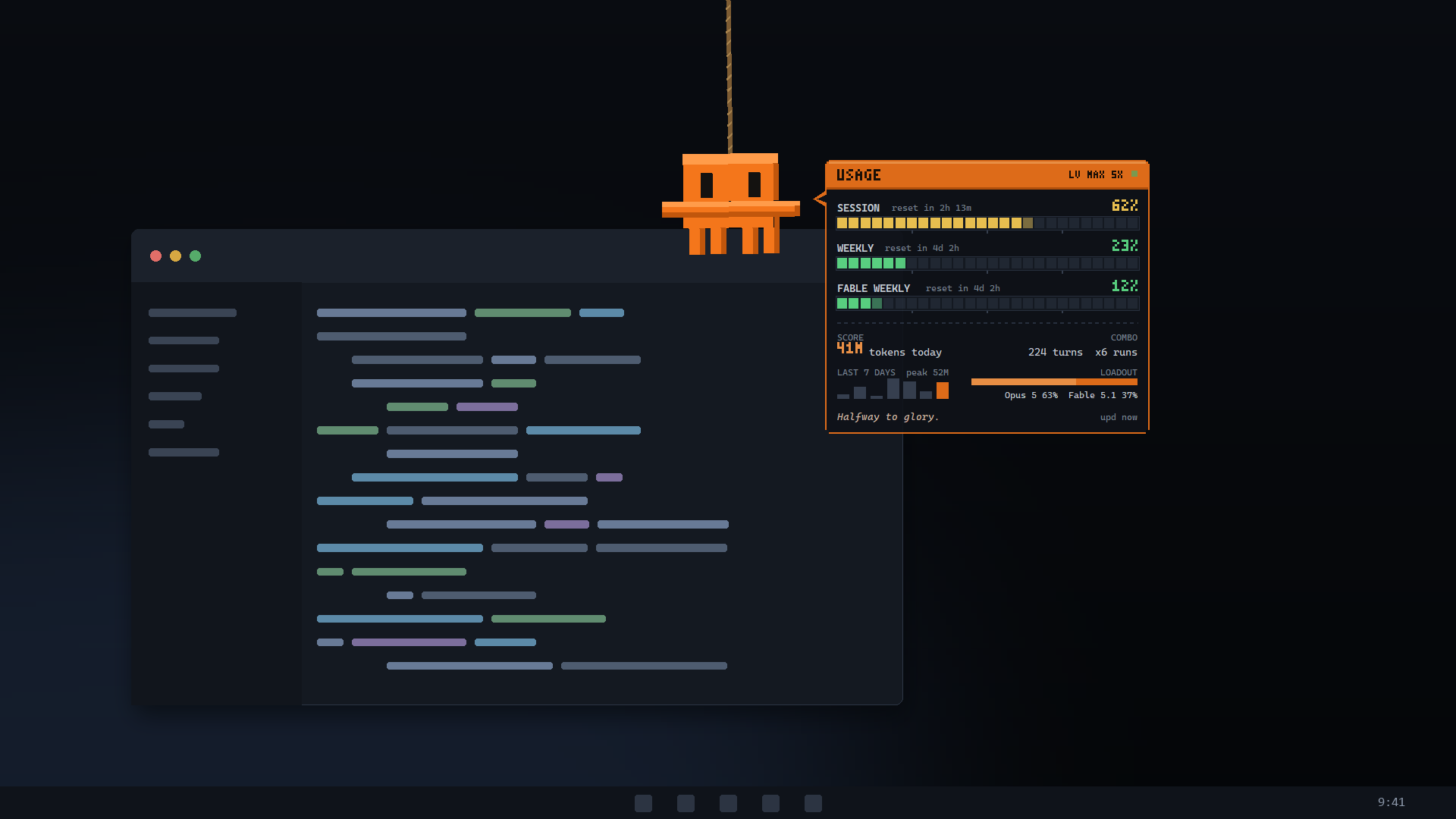This screenshot has width=1456, height=819.
Task: Click the SESSION usage progress bar
Action: [987, 223]
